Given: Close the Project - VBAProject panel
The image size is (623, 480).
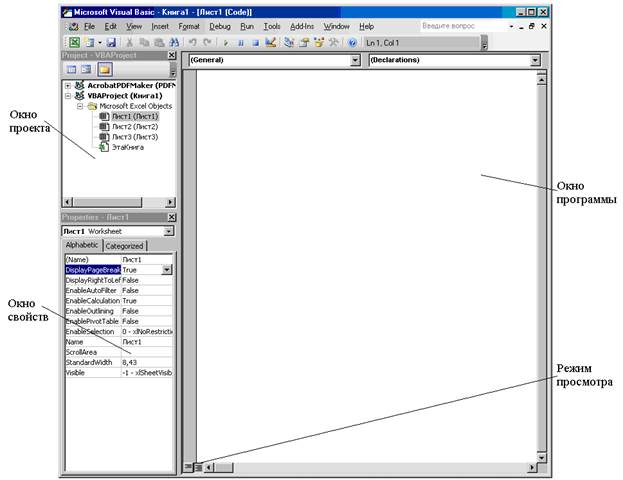Looking at the screenshot, I should (x=171, y=55).
